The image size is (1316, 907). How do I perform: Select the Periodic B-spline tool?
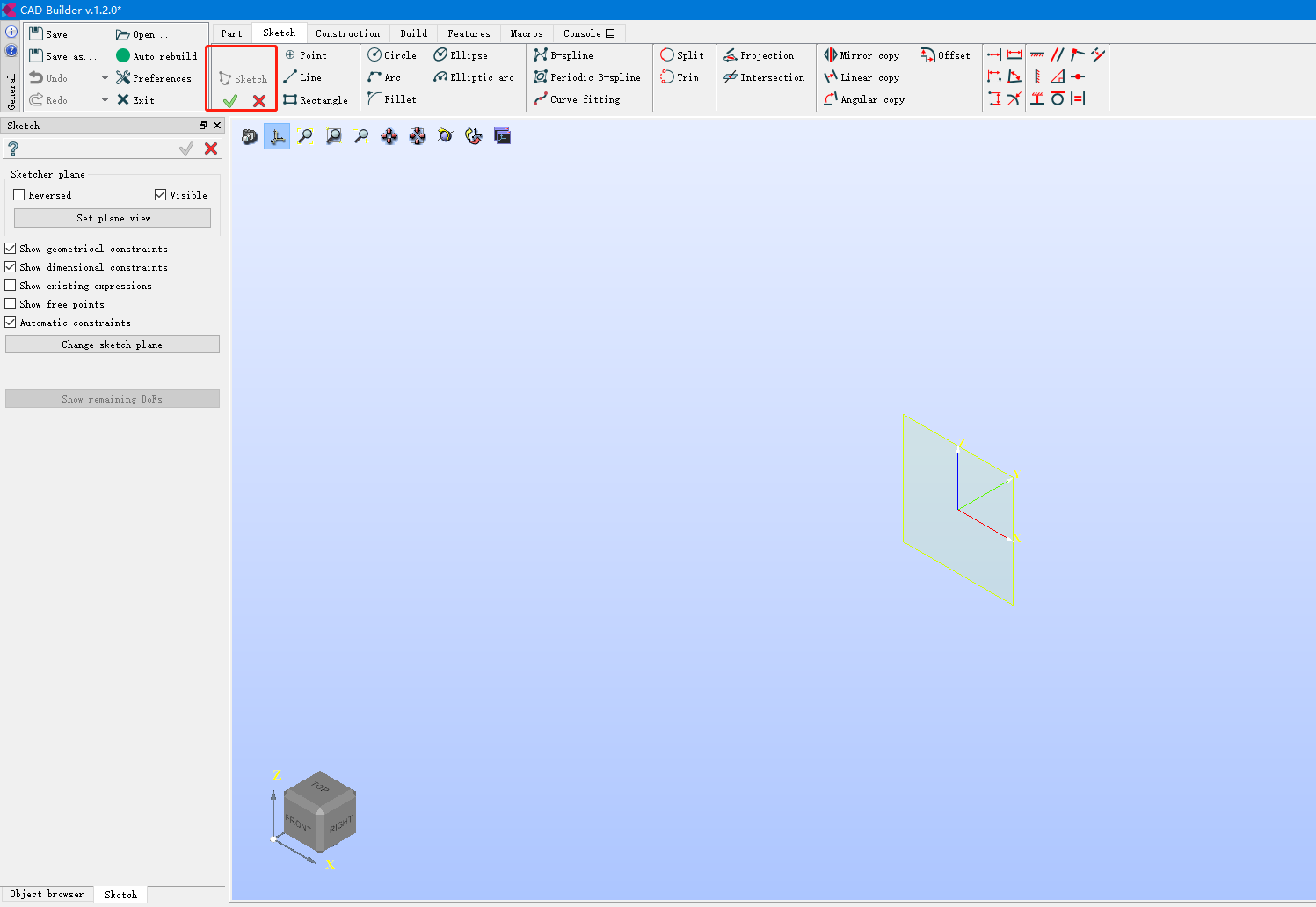pyautogui.click(x=587, y=77)
